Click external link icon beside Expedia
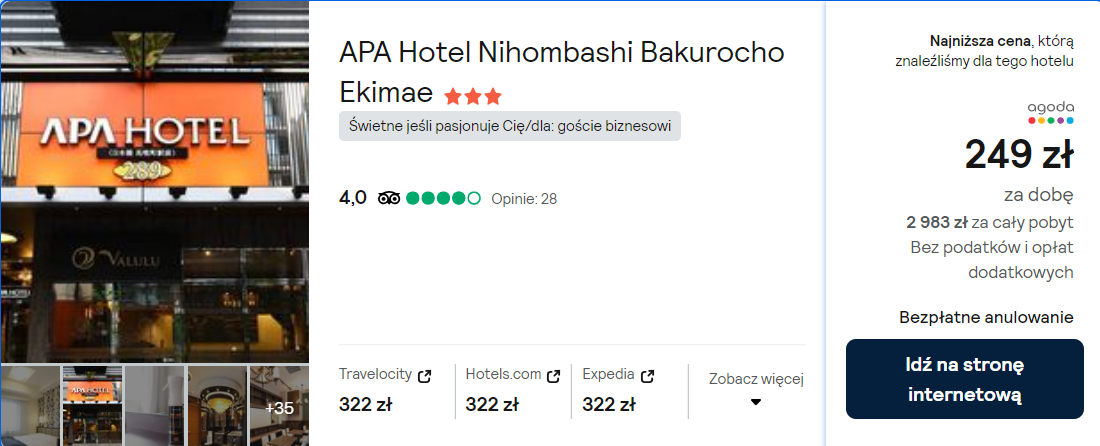1100x446 pixels. click(x=648, y=376)
